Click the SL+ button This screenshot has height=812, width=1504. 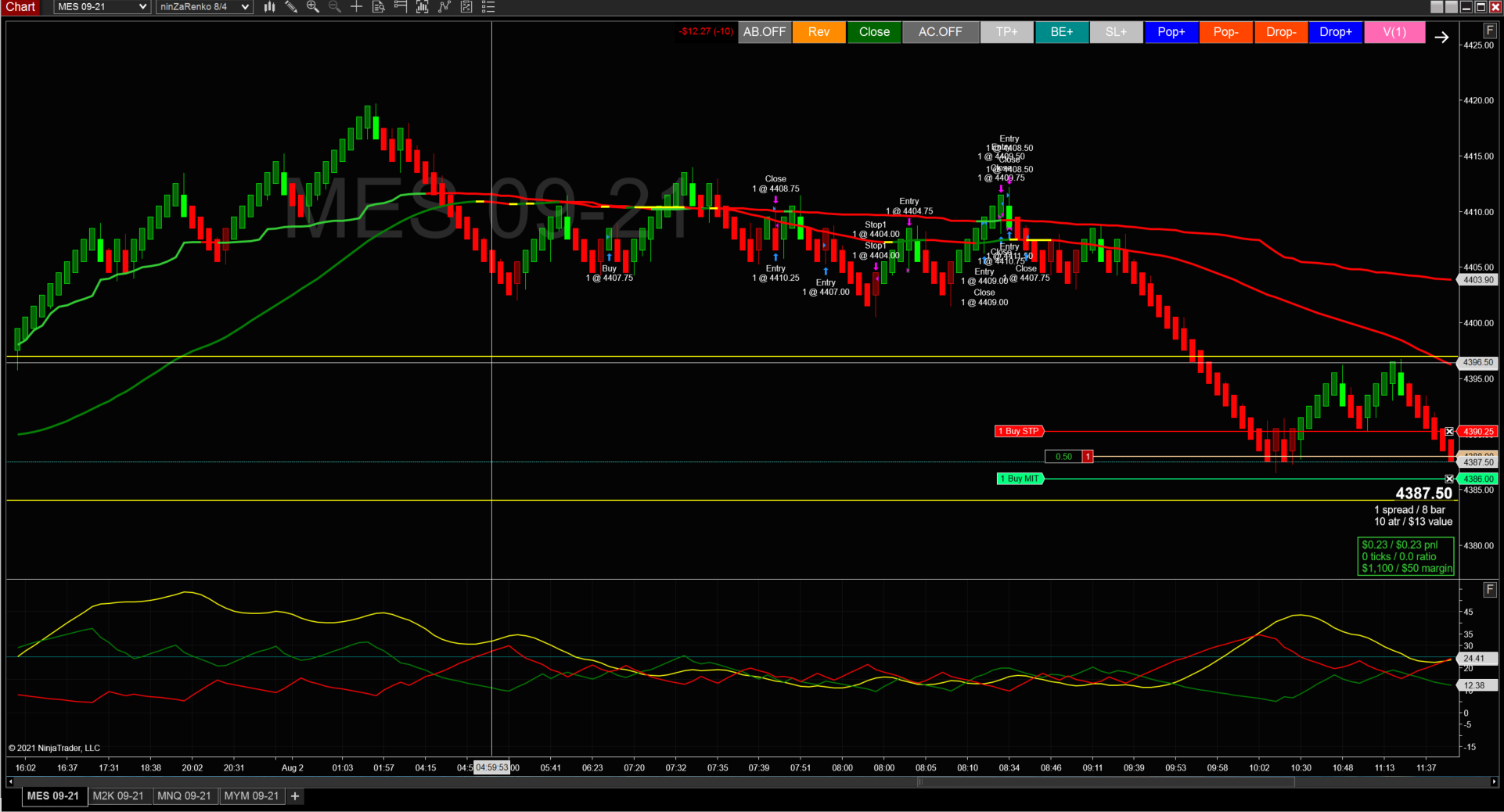1117,32
